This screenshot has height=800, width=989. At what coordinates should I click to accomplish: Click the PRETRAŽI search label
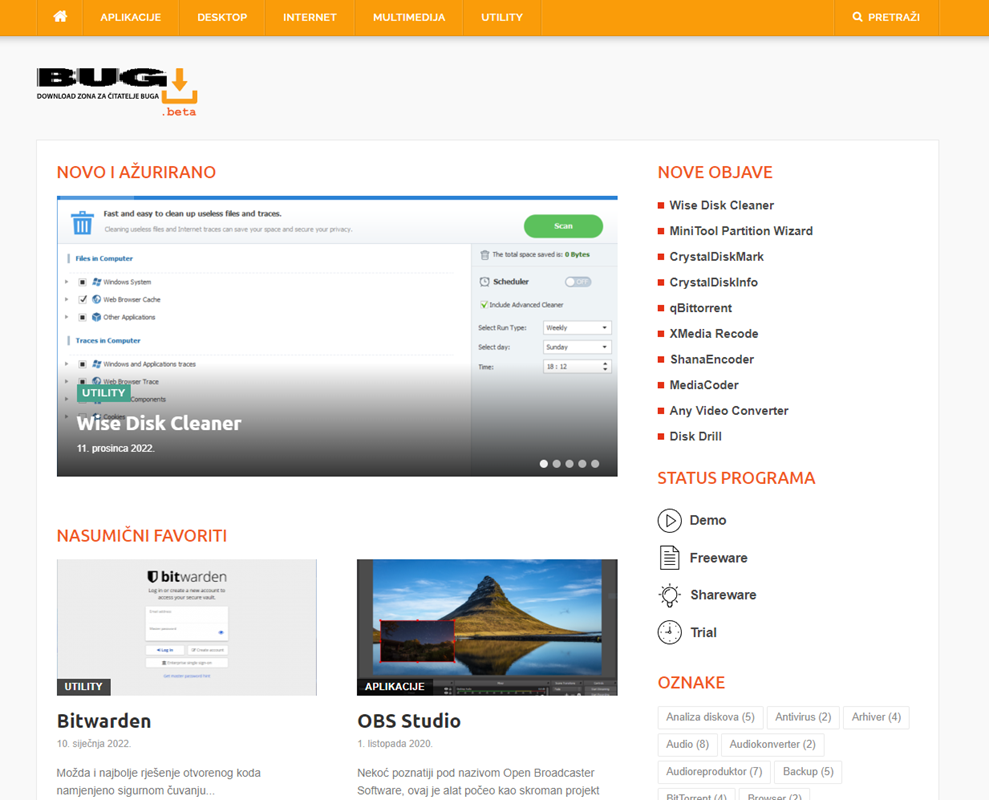(894, 18)
